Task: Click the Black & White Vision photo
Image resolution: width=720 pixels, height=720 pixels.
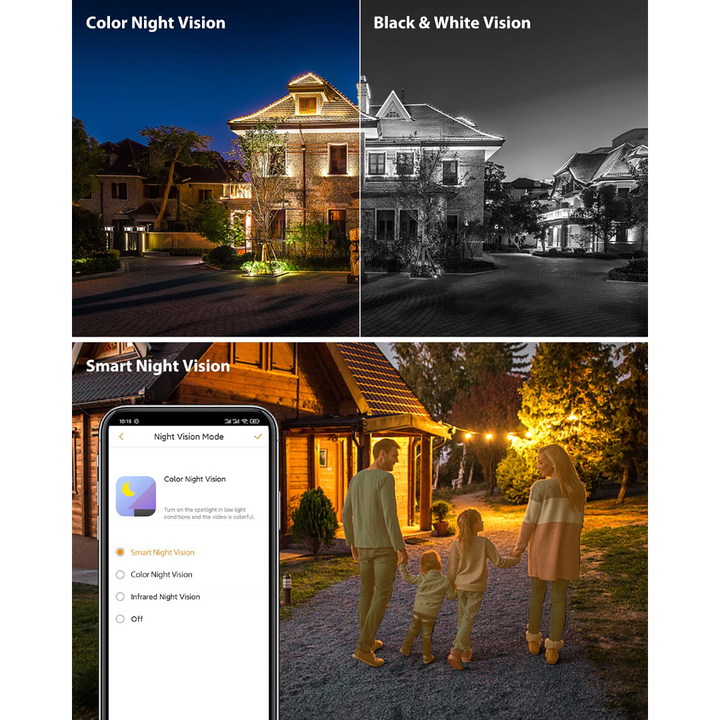Action: coord(504,168)
